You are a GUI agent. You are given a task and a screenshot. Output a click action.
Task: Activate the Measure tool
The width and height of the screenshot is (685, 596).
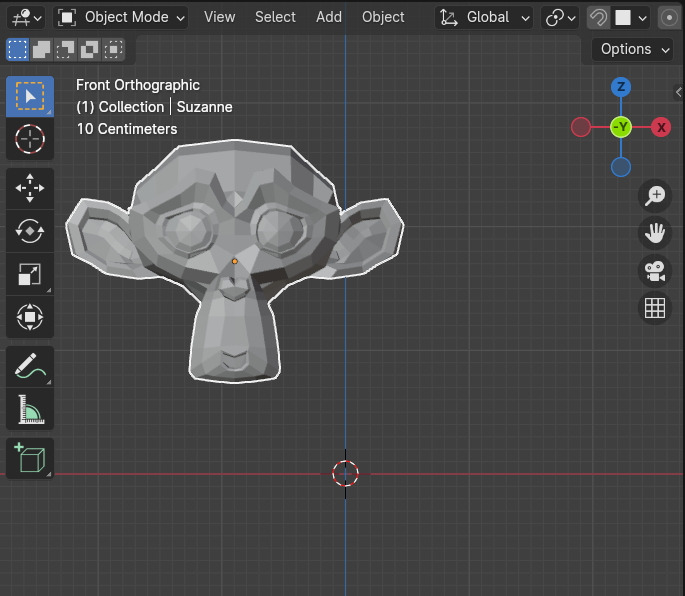click(x=30, y=409)
